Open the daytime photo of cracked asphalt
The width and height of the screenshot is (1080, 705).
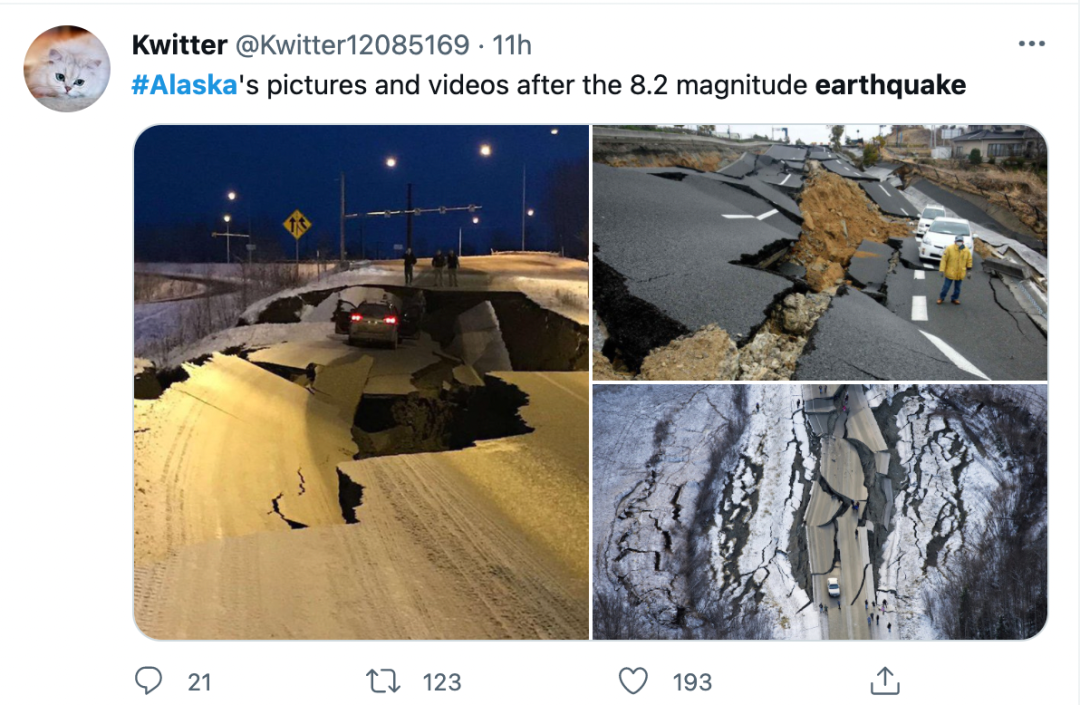tap(819, 252)
